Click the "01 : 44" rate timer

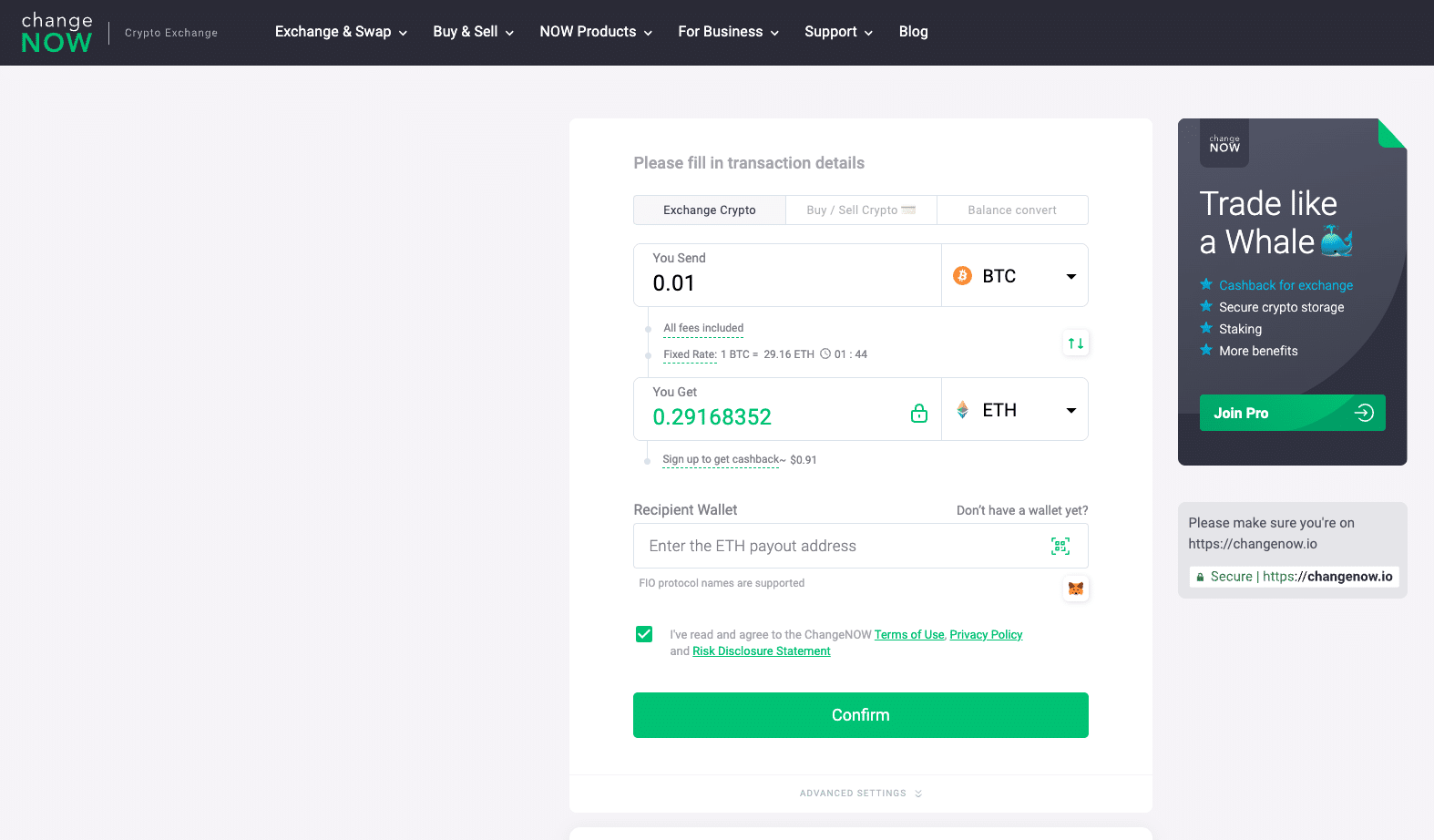click(x=851, y=354)
